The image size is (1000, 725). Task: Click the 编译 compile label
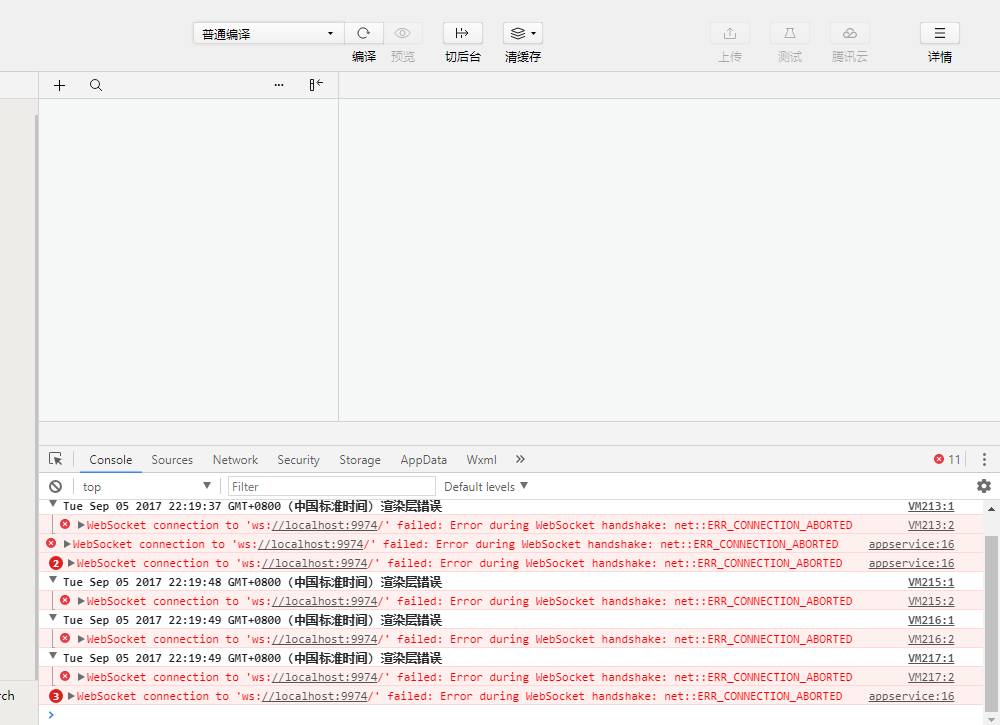click(364, 57)
